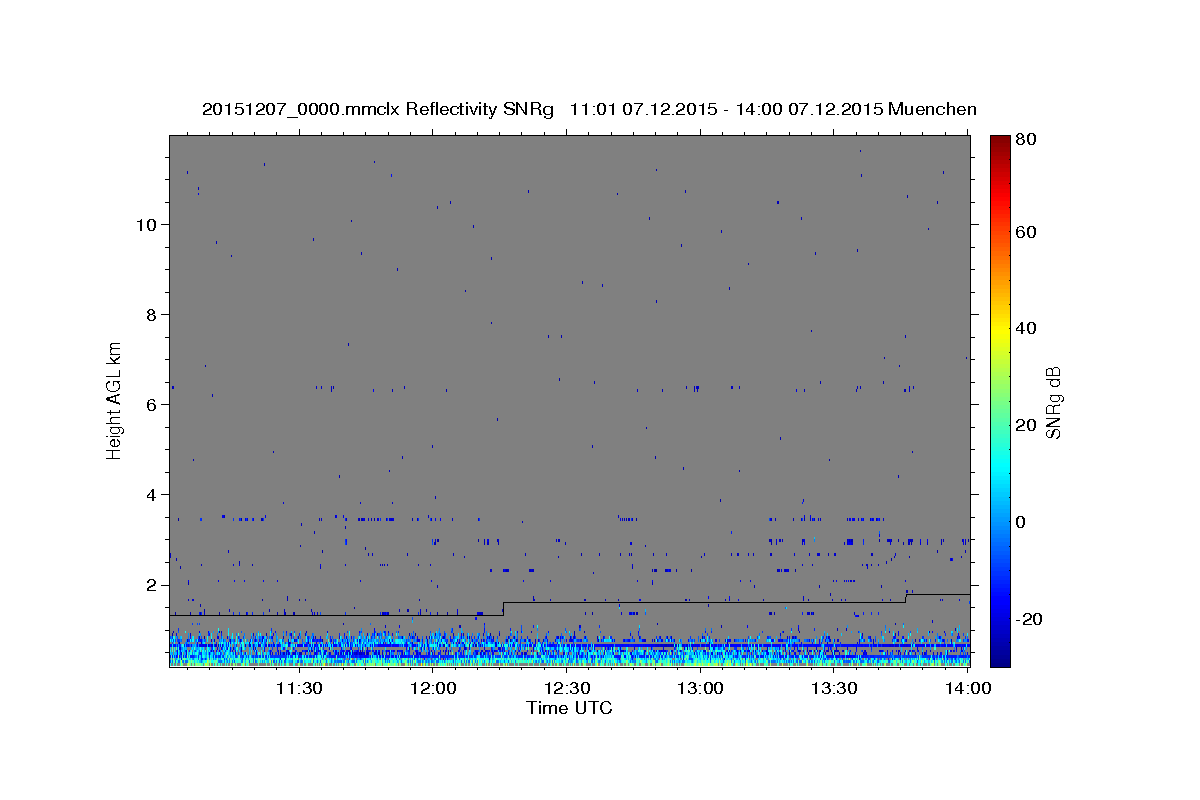
Task: Click the 12:30 time tick label
Action: [x=567, y=688]
